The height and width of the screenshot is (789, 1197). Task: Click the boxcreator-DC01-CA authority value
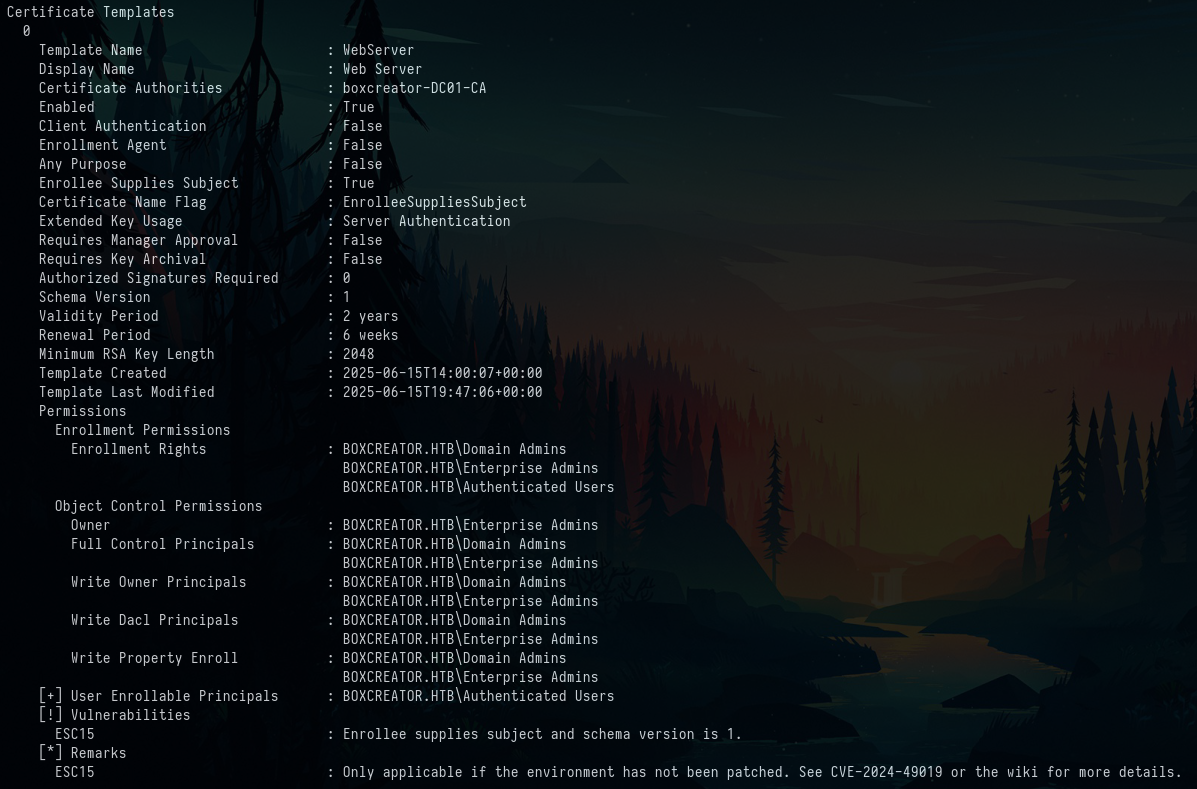pos(414,88)
